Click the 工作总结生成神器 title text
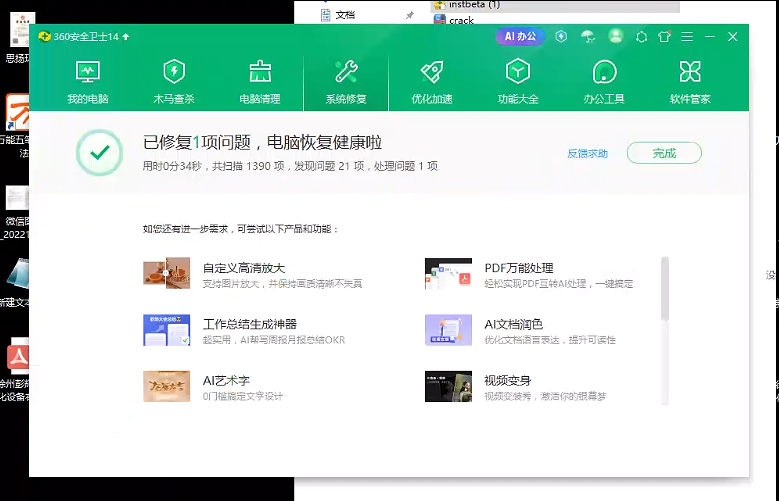 [249, 324]
